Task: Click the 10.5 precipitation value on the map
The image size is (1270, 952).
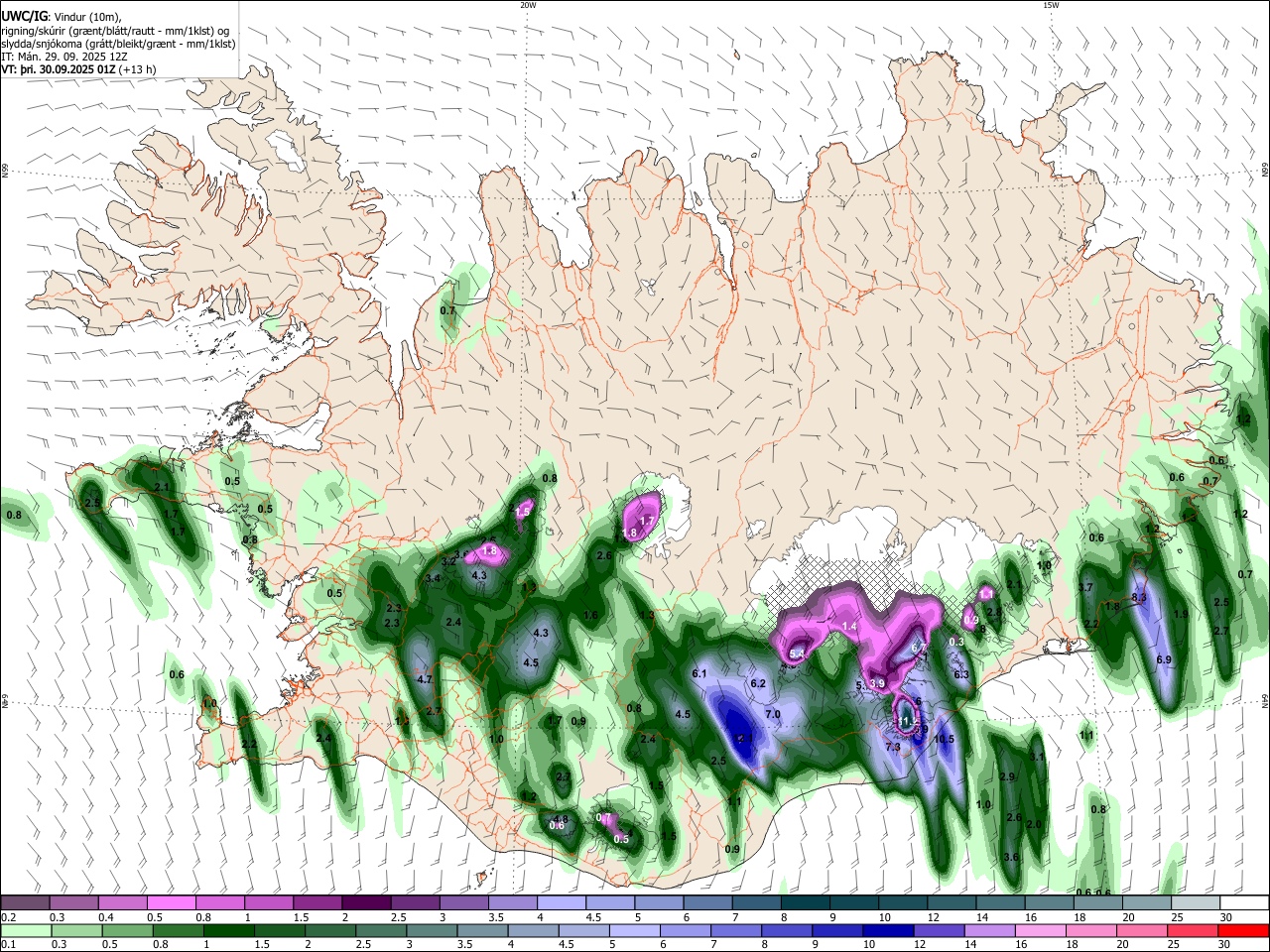Action: click(x=944, y=740)
